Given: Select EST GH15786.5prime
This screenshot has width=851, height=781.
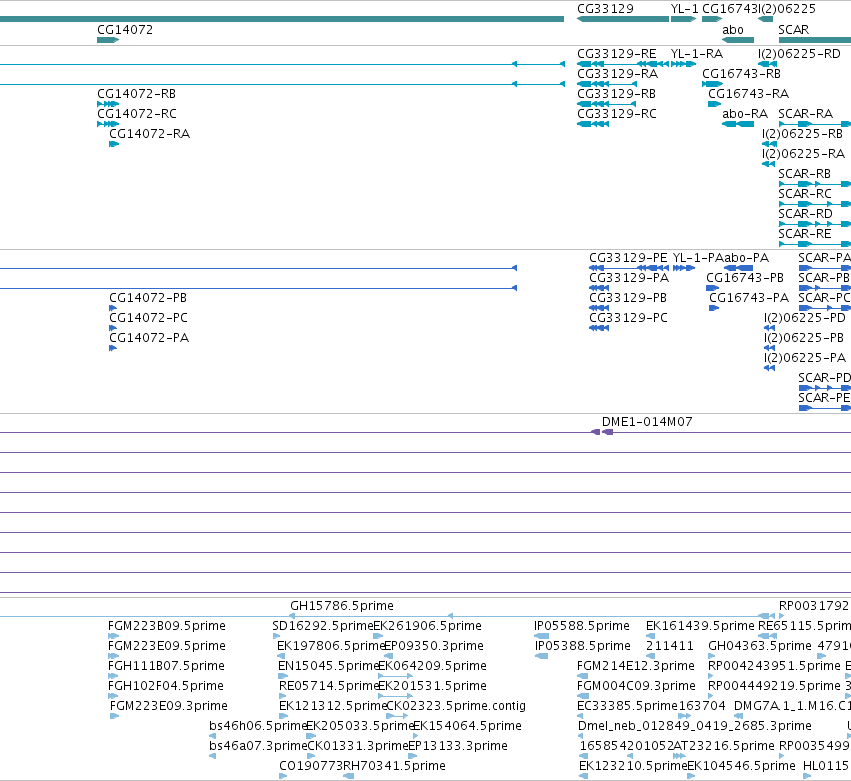Looking at the screenshot, I should [342, 606].
